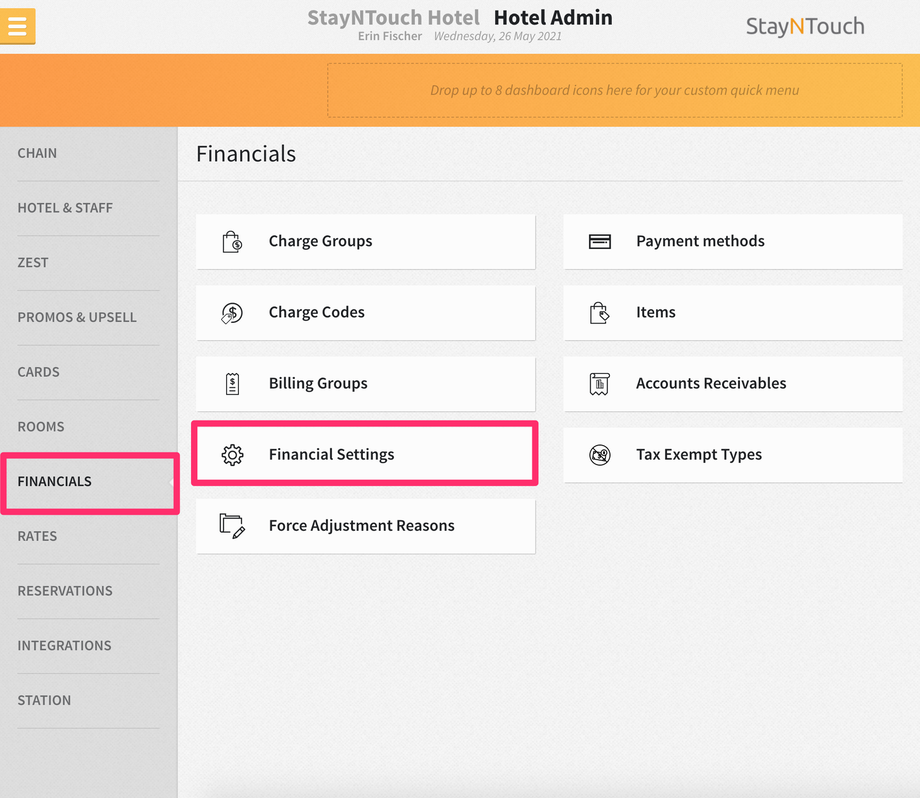This screenshot has width=920, height=798.
Task: Select Promos & Upsell in sidebar
Action: (x=88, y=317)
